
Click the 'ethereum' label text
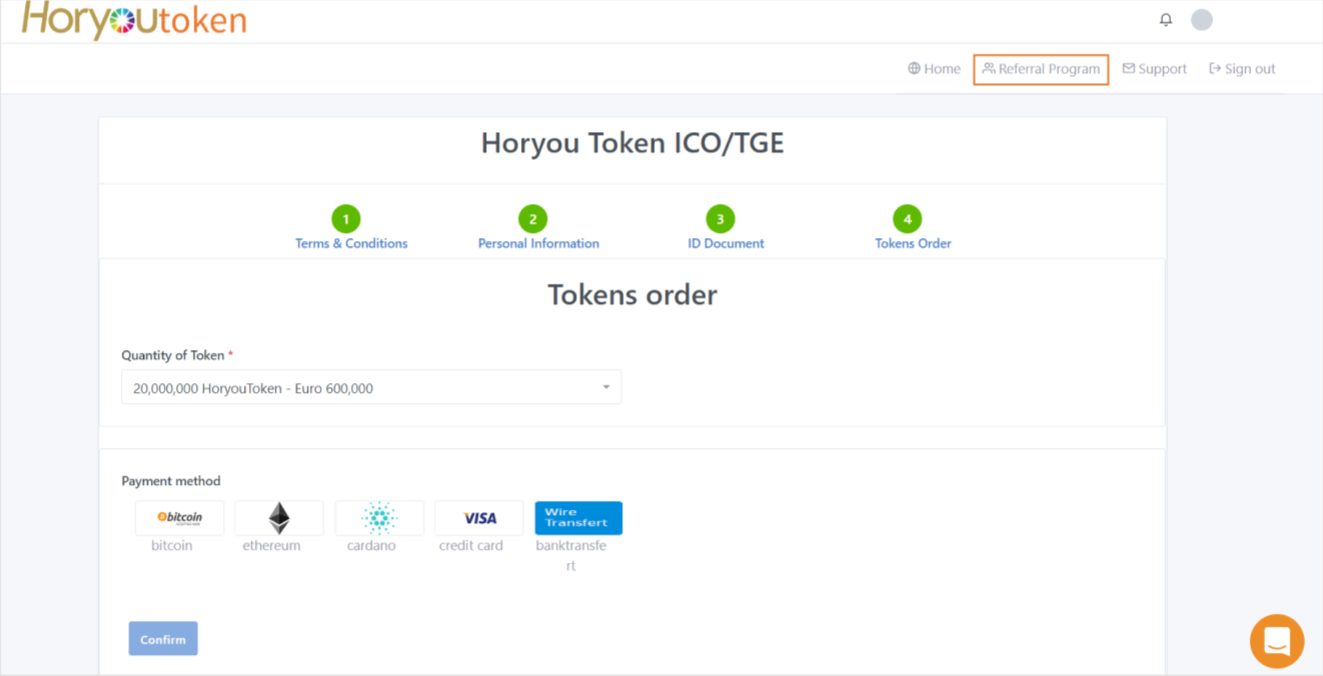coord(271,546)
